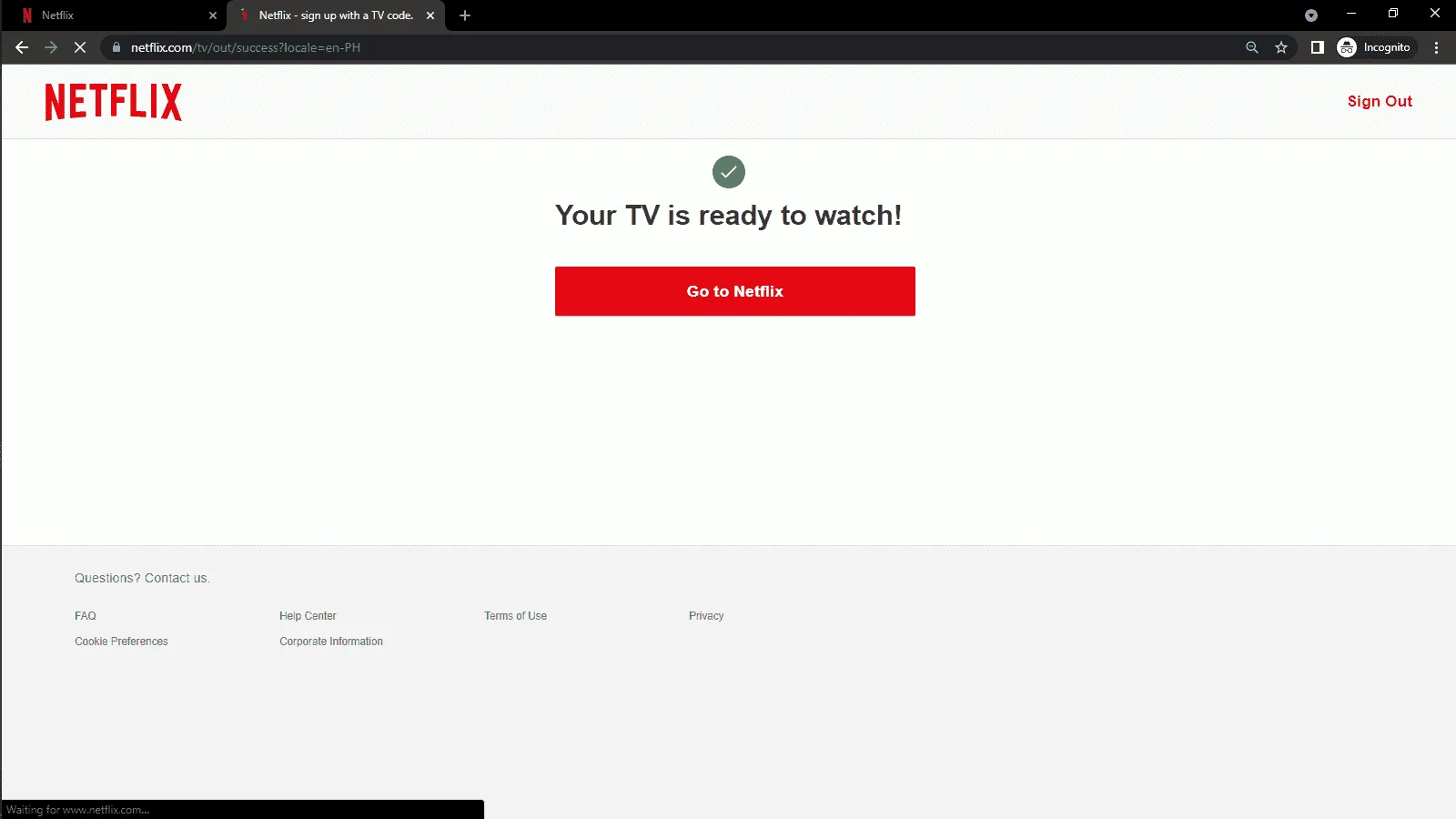The width and height of the screenshot is (1456, 819).
Task: Click the 'Your TV is ready to watch!' heading
Action: (x=729, y=216)
